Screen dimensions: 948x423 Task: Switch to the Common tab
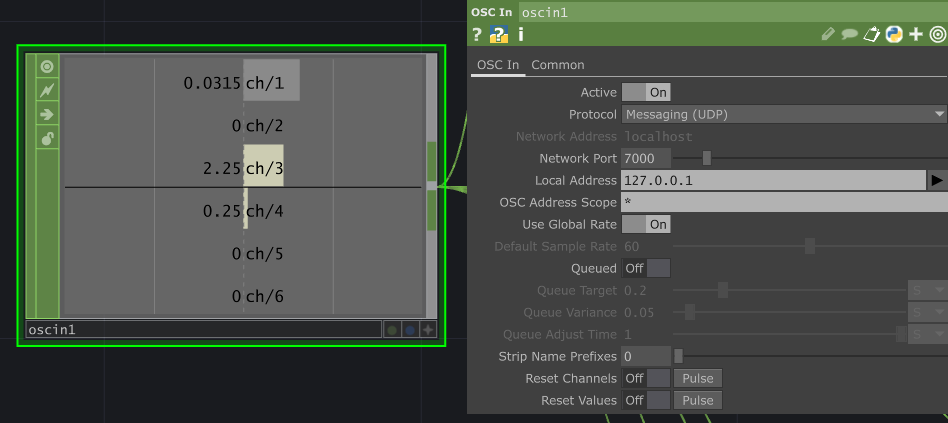(557, 65)
